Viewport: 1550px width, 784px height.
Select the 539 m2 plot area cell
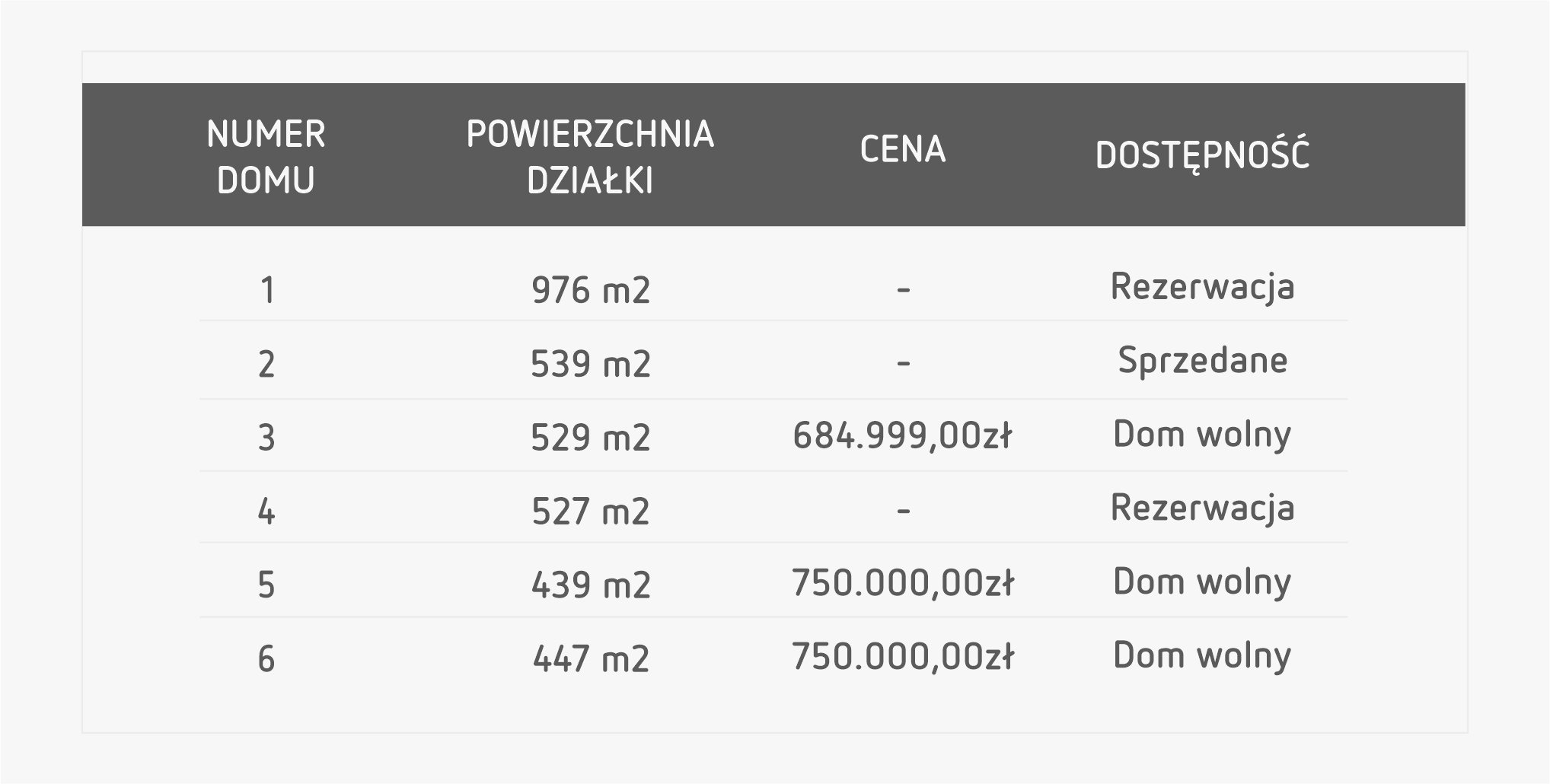pyautogui.click(x=591, y=364)
